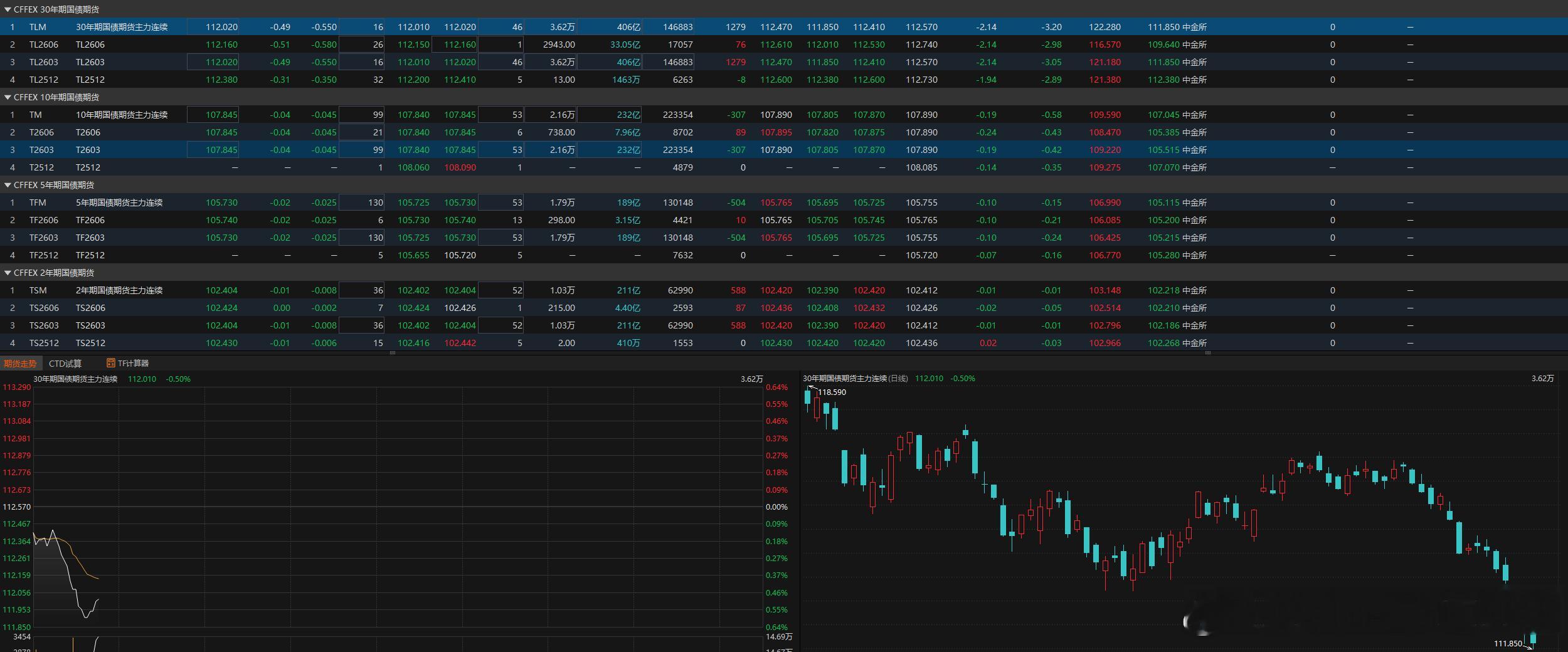Click open interest 6263 in TL2512 row
Viewport: 1568px width, 652px height.
682,80
